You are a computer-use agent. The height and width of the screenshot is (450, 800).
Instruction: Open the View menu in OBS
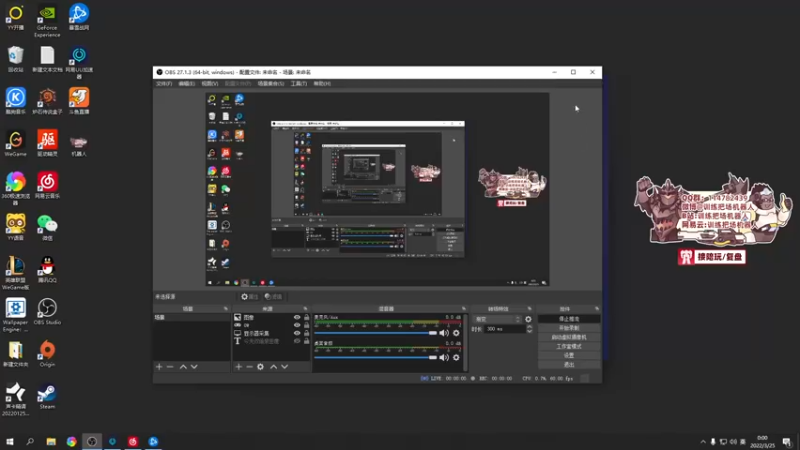pos(210,84)
